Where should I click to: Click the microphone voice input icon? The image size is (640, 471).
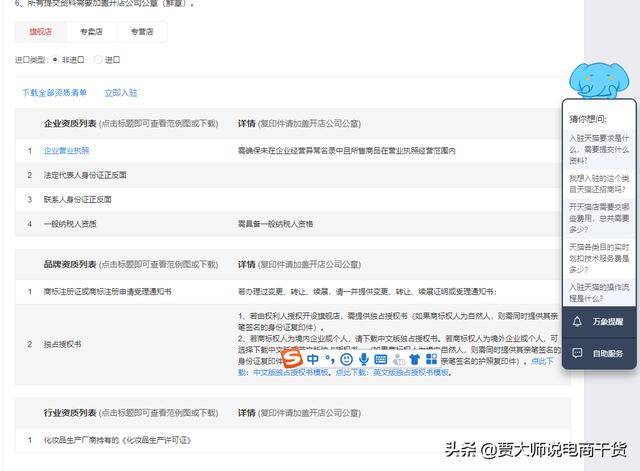click(x=364, y=359)
